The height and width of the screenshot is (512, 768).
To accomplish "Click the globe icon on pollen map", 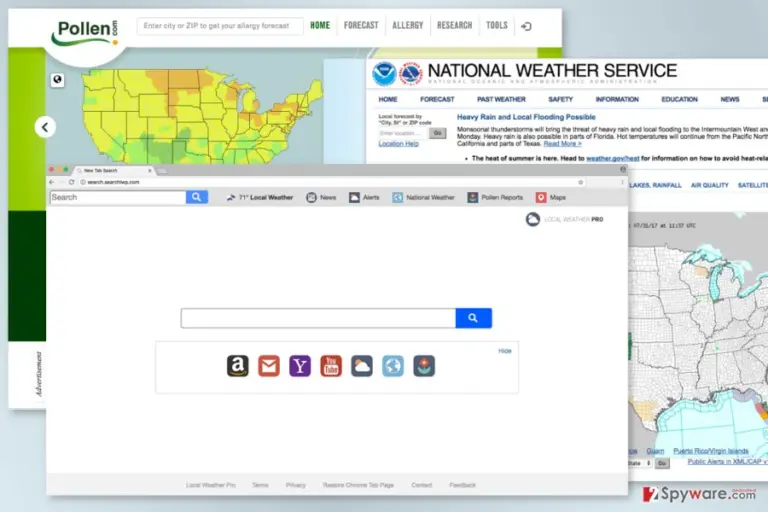I will click(57, 79).
